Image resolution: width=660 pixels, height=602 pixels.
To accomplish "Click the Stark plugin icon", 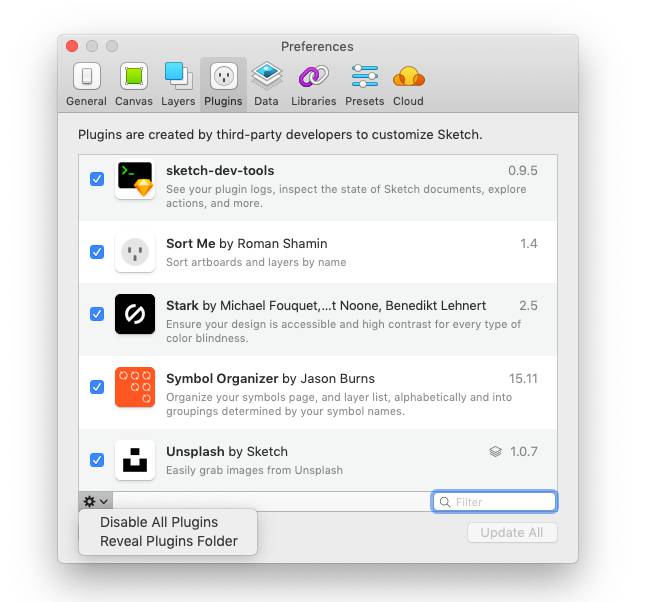I will coord(135,314).
